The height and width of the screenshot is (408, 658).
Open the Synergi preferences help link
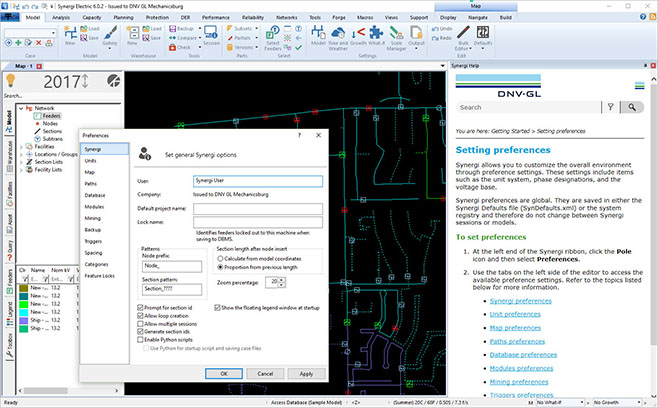tap(520, 301)
